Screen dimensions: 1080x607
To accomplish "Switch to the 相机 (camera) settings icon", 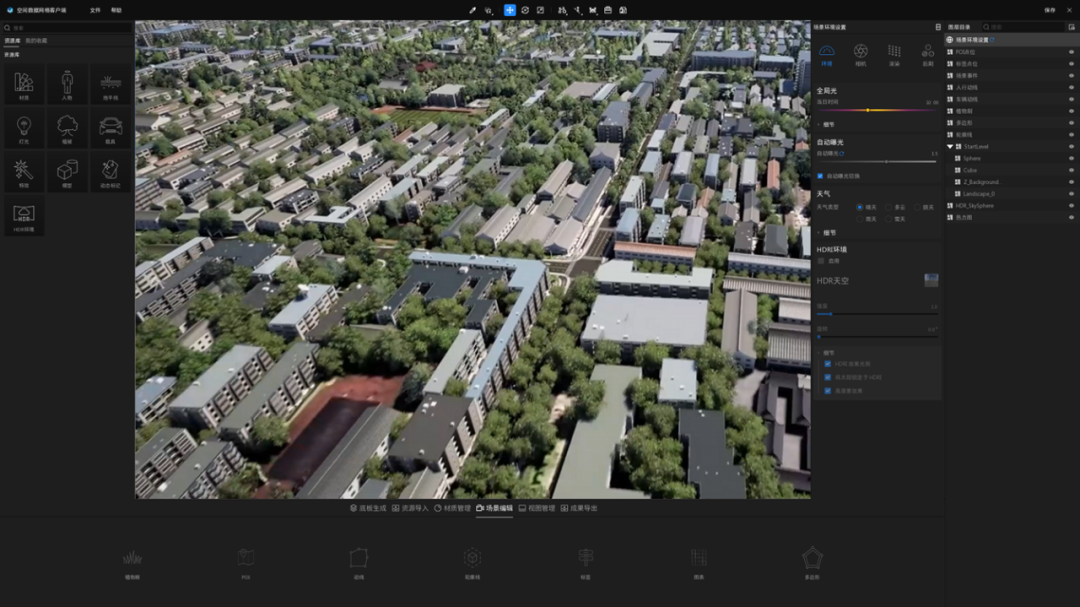I will 860,53.
